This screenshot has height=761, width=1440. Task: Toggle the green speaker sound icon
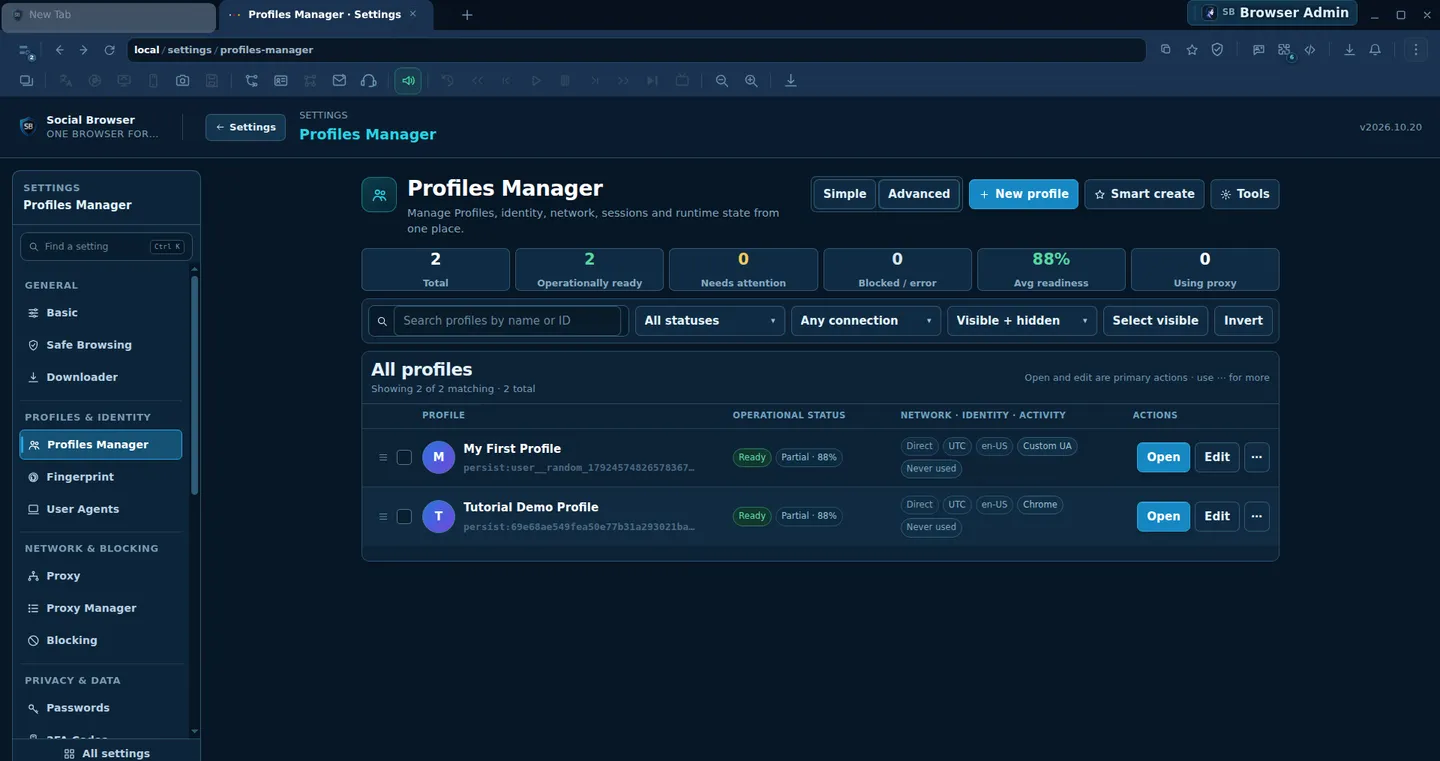click(x=408, y=81)
